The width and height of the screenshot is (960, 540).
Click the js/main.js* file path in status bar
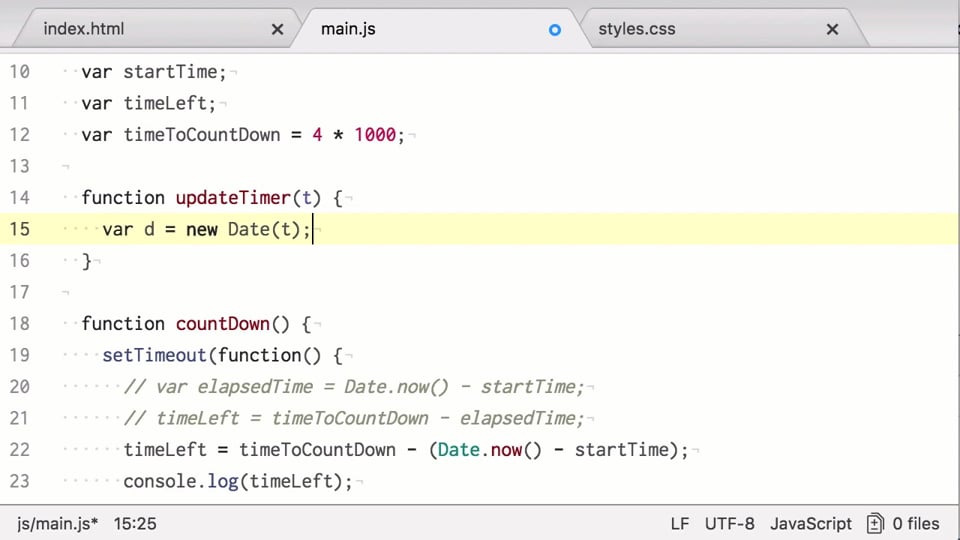(57, 524)
